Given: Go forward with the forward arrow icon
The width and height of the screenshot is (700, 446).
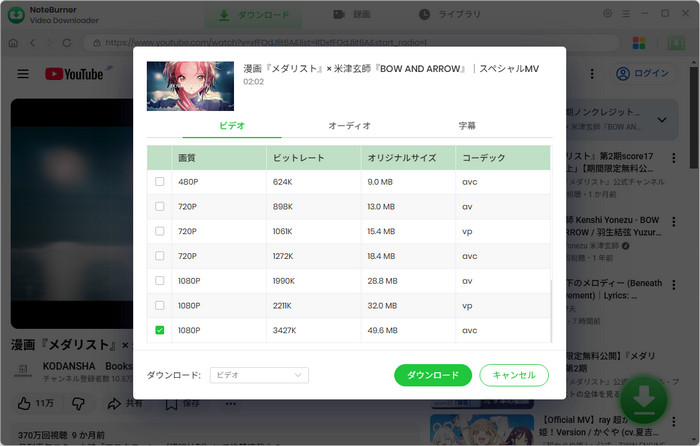Looking at the screenshot, I should (49, 43).
